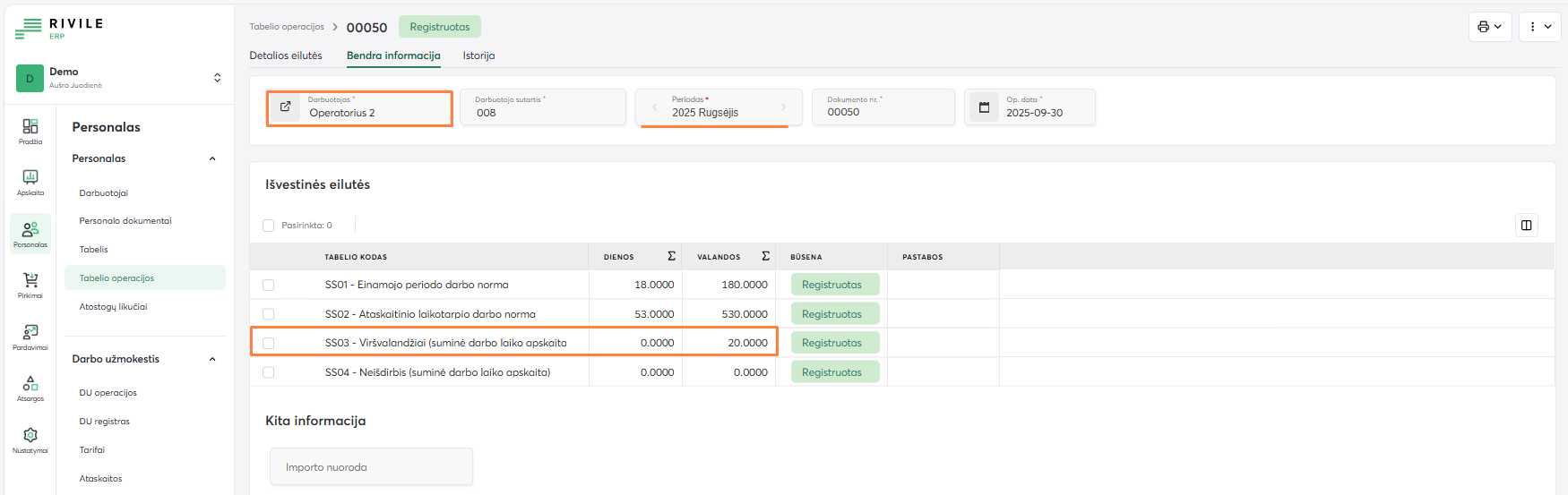Click the calendar icon for Op. data

(984, 107)
